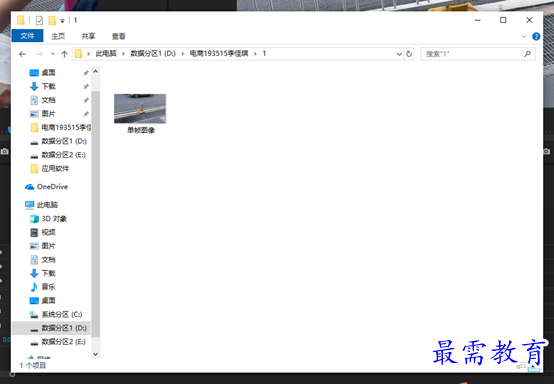
Task: Go up one folder level
Action: [64, 54]
